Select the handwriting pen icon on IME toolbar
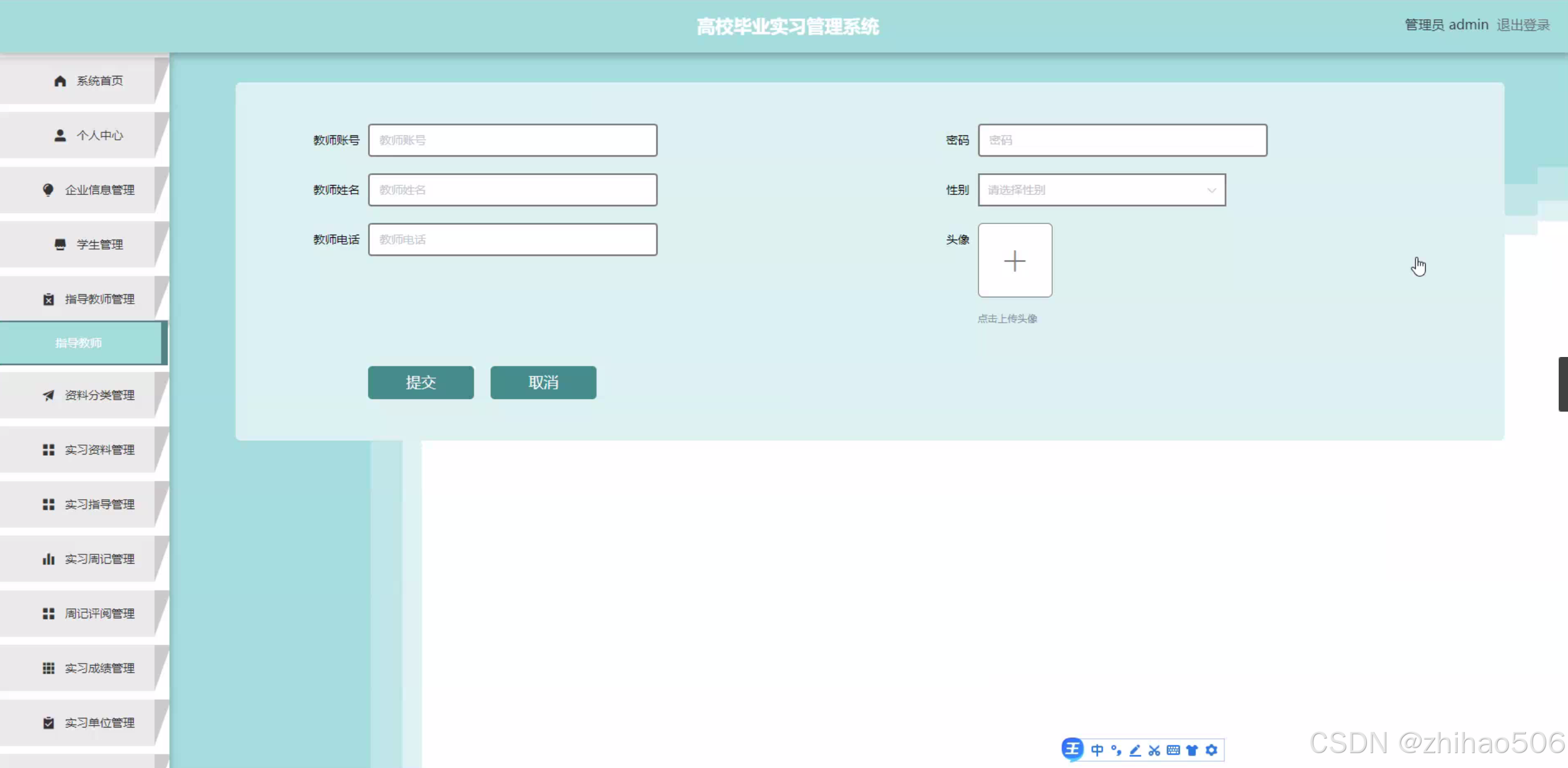 pyautogui.click(x=1135, y=749)
